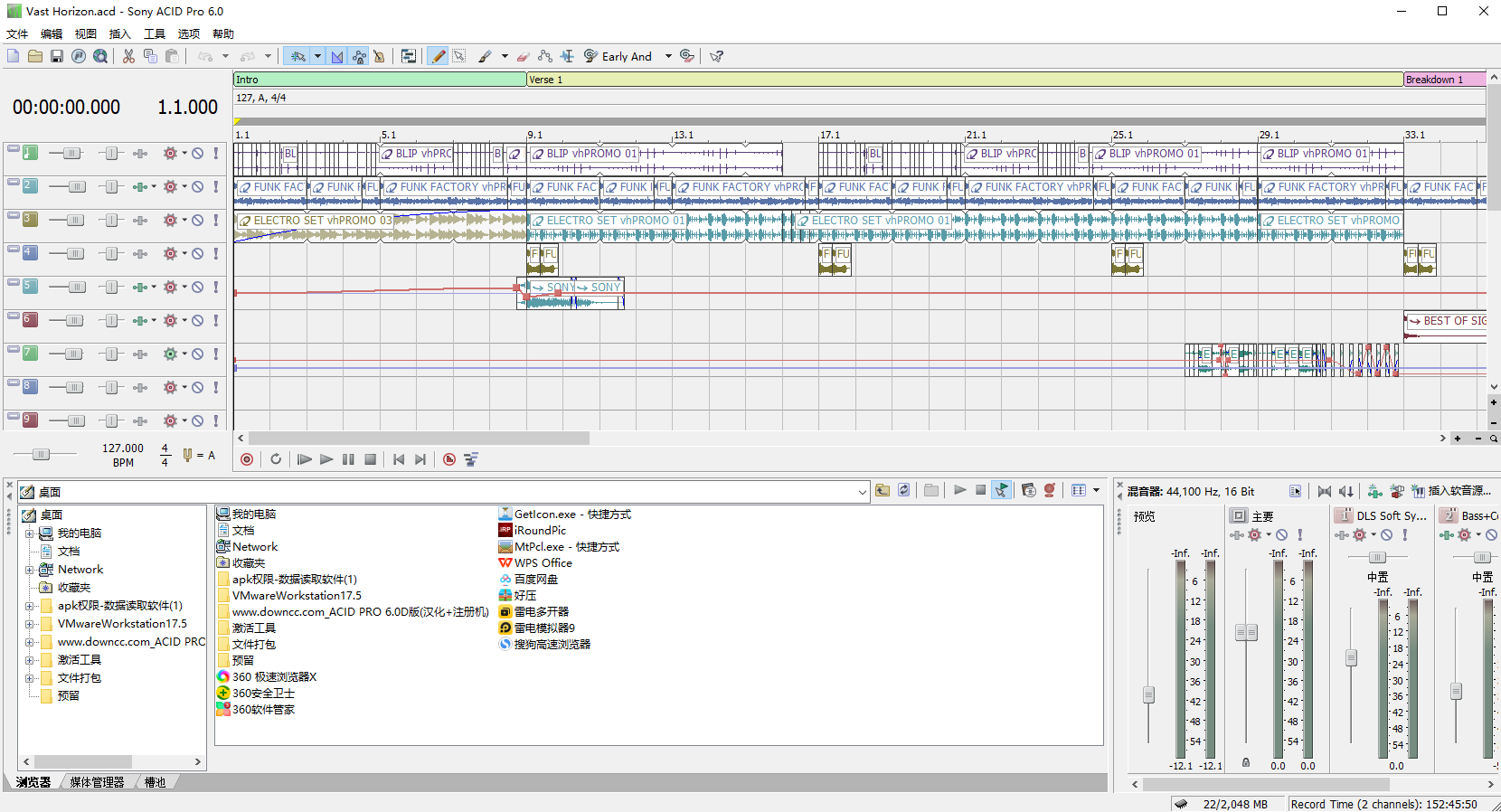Click the Refresh icon in explorer toolbar
This screenshot has width=1501, height=812.
pyautogui.click(x=903, y=490)
